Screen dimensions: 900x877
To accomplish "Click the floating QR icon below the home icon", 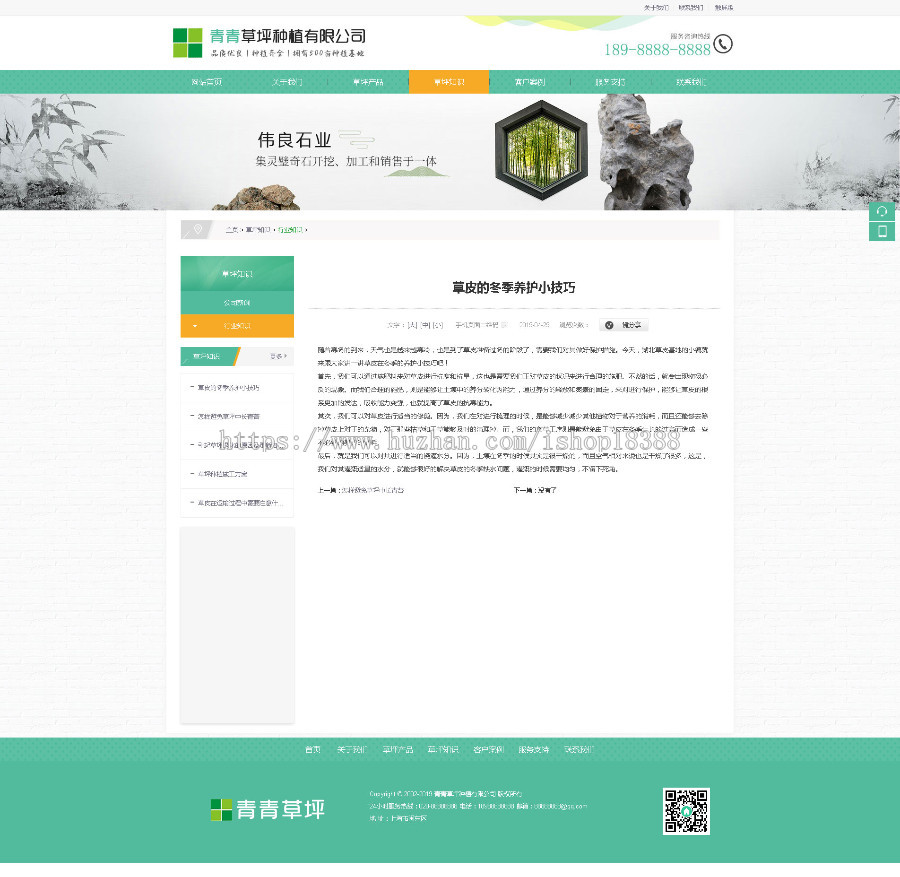I will coord(882,231).
